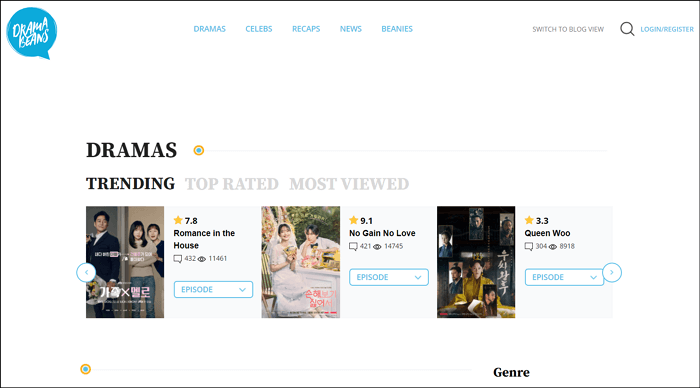Click comments icon under Queen Woo

click(529, 246)
